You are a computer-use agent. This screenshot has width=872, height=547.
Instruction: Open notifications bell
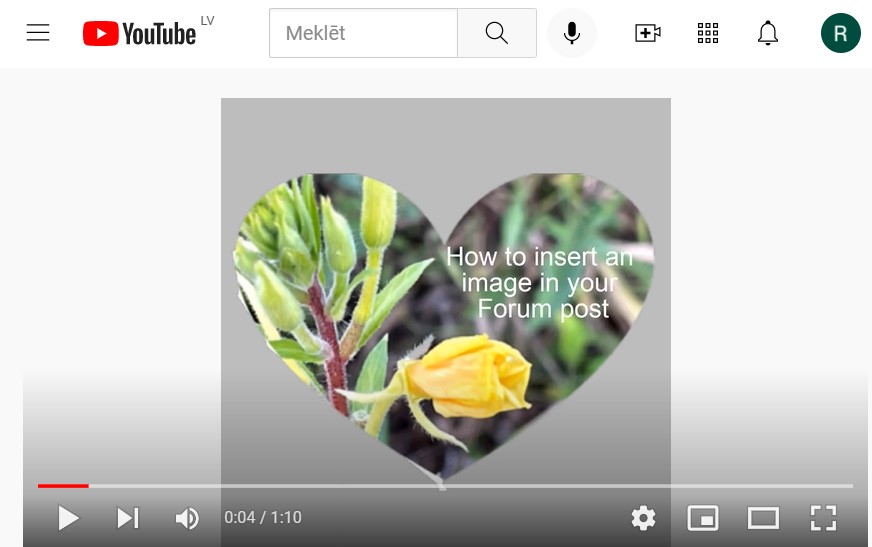768,33
